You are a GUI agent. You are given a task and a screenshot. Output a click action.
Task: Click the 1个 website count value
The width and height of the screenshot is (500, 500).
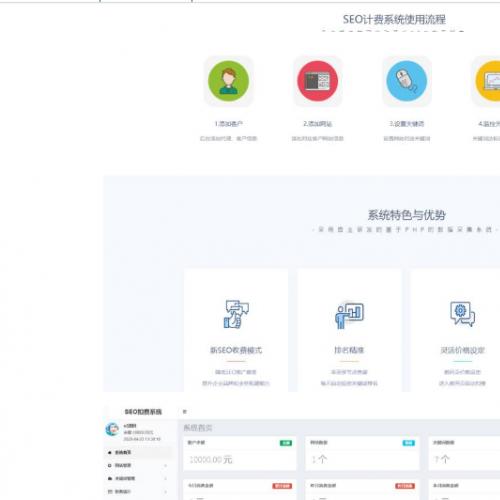click(319, 460)
